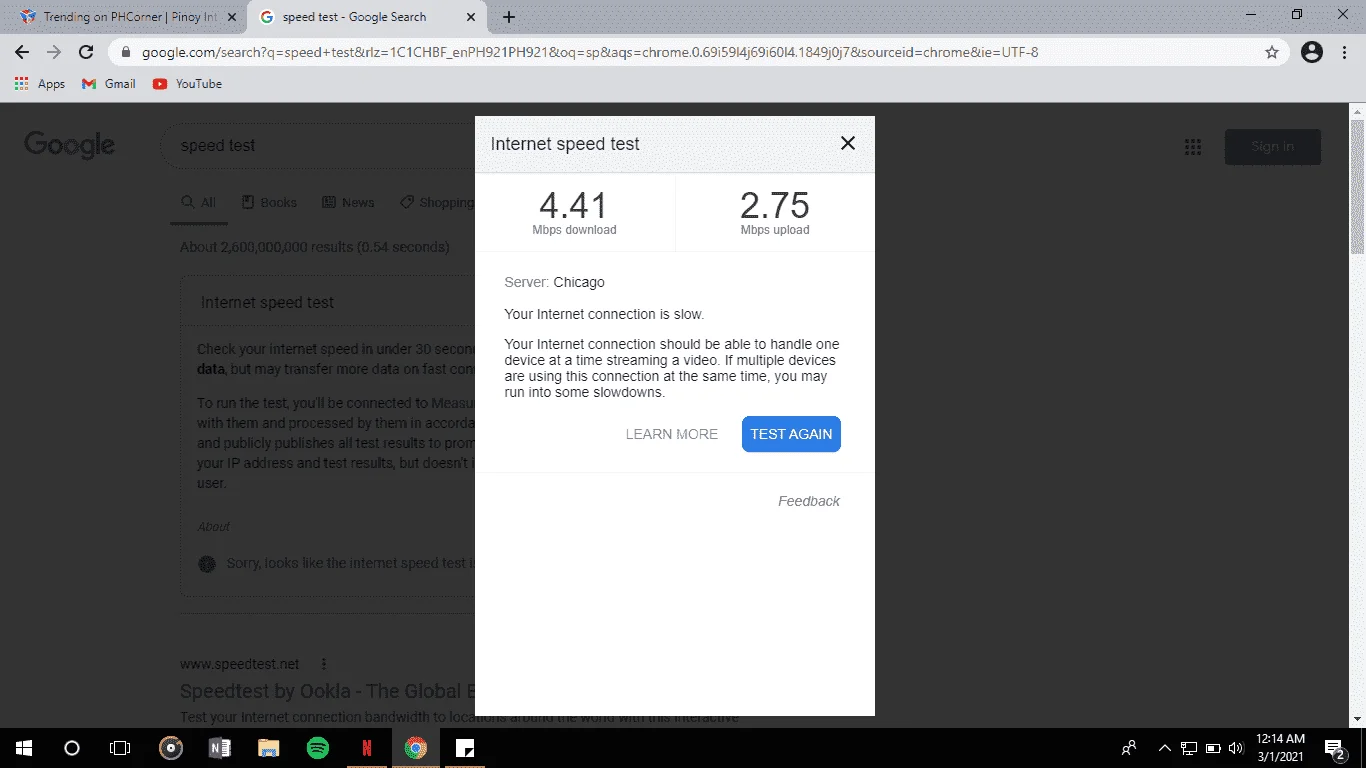This screenshot has width=1366, height=768.
Task: Open Gmail bookmark
Action: pyautogui.click(x=109, y=84)
